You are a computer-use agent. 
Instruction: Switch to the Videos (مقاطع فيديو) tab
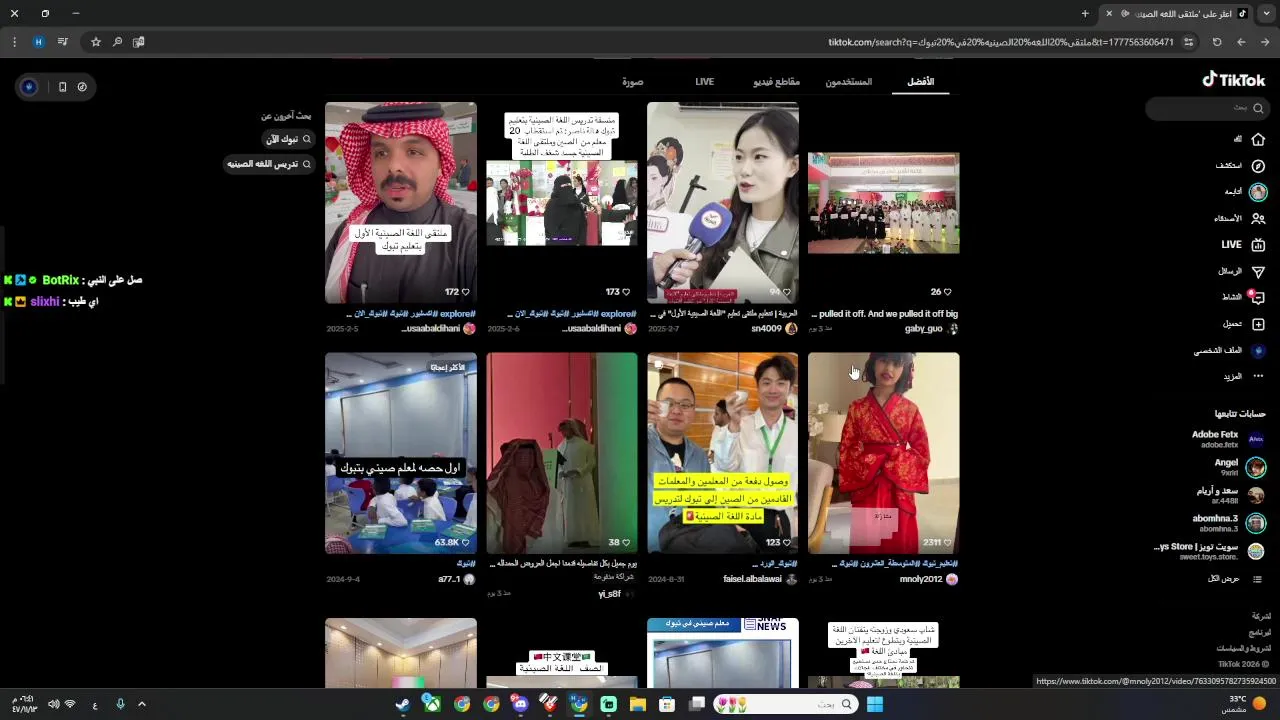(776, 82)
